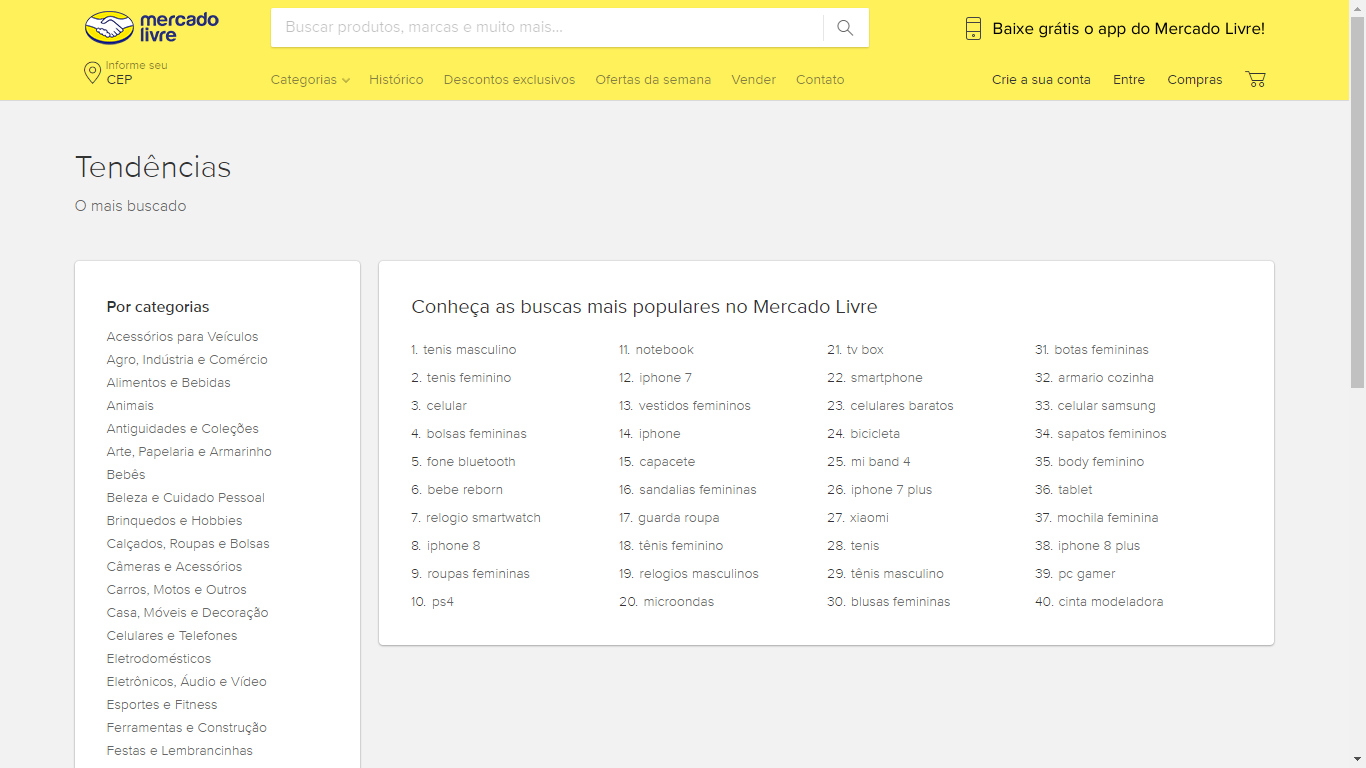The height and width of the screenshot is (768, 1366).
Task: Click the phone app download icon
Action: tap(973, 29)
